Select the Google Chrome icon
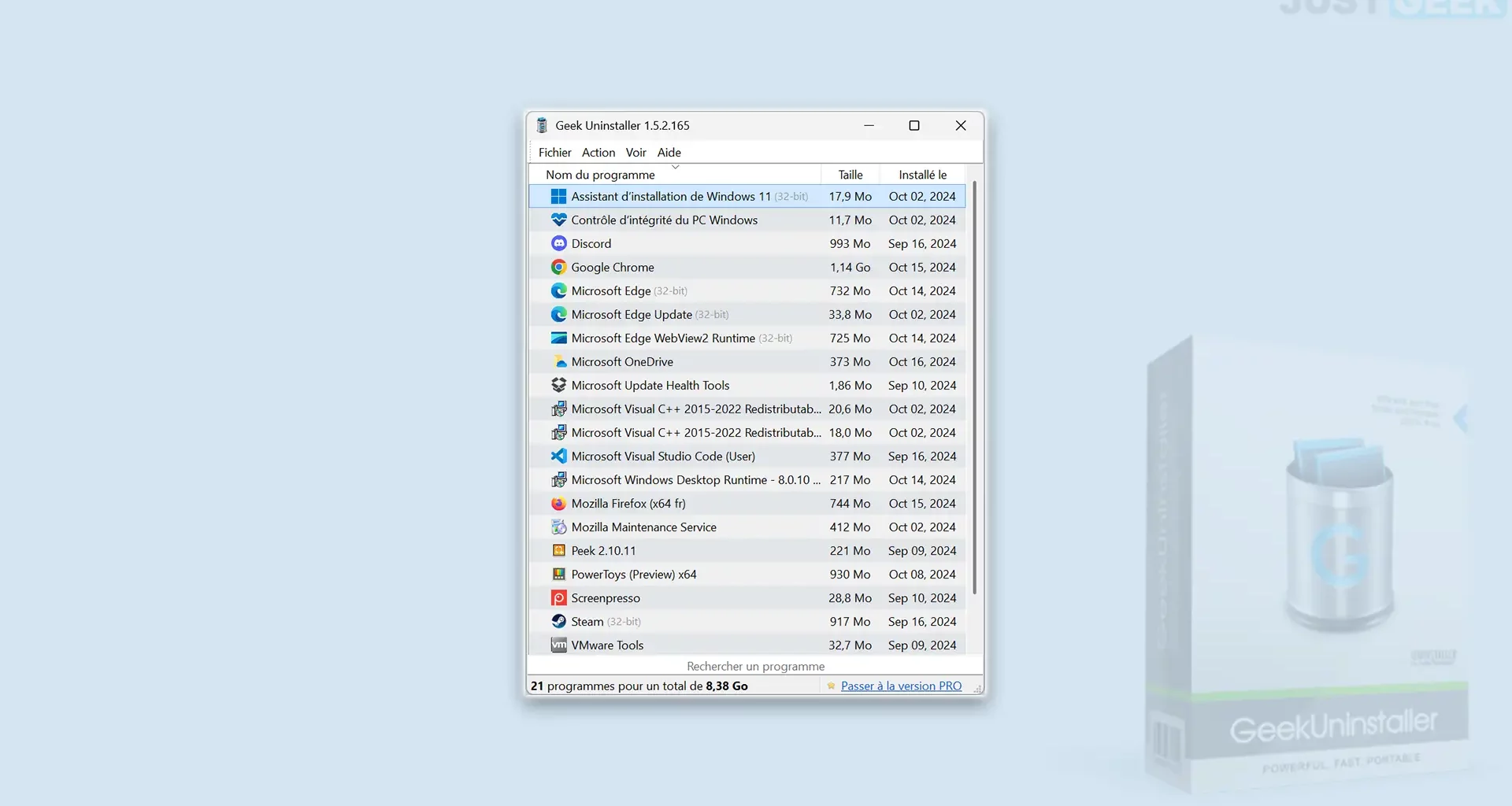 pyautogui.click(x=558, y=267)
